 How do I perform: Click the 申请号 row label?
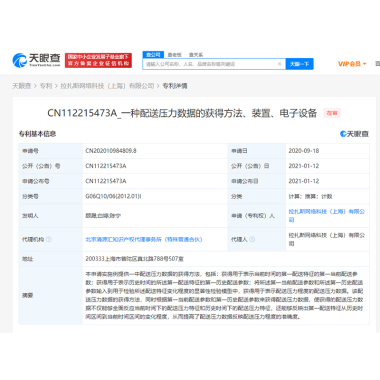[30, 151]
